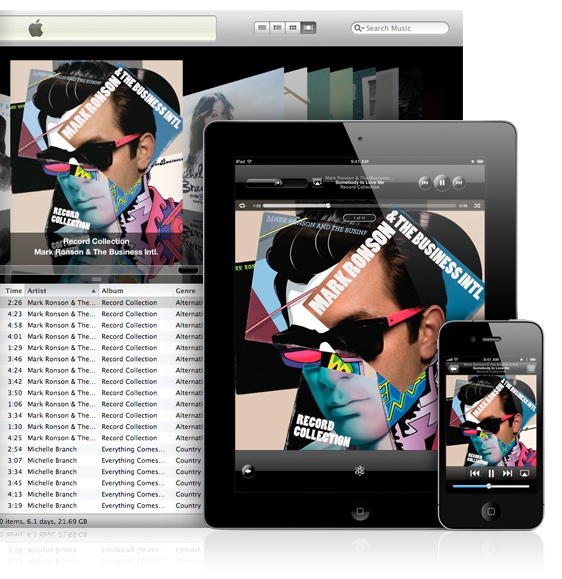The height and width of the screenshot is (579, 562).
Task: Tap the Genius atom icon on iPad
Action: click(360, 470)
